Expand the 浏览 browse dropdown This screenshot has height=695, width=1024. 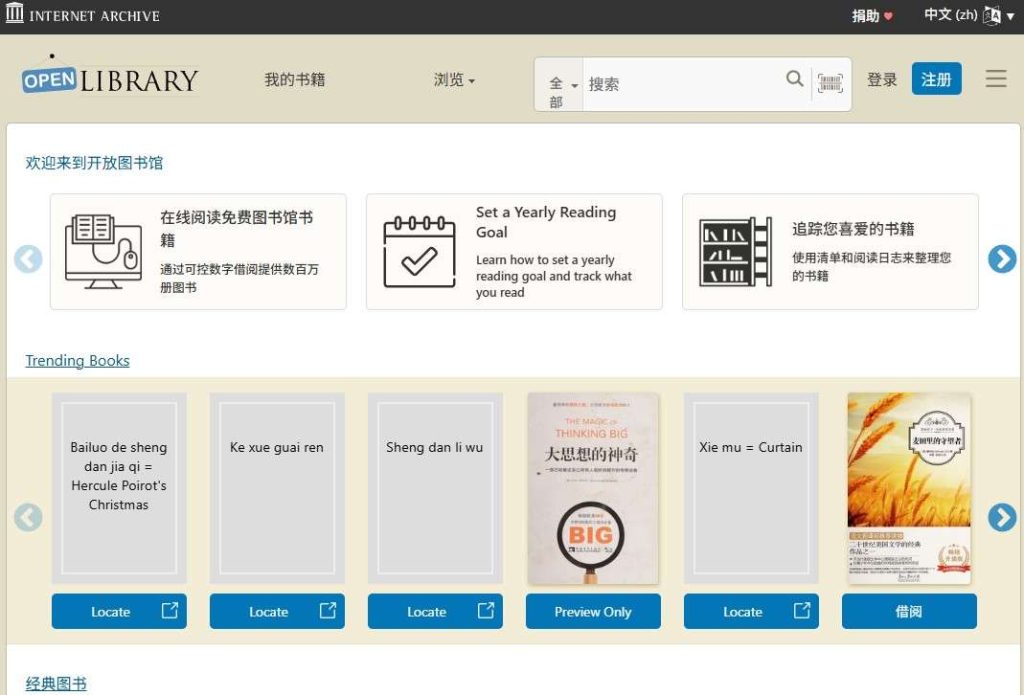point(454,80)
